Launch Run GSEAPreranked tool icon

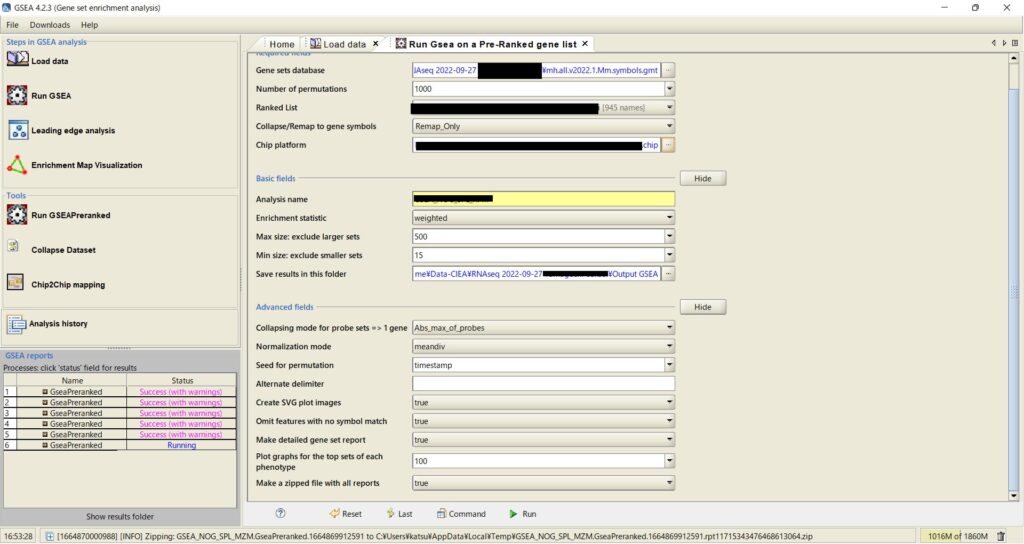tap(17, 214)
